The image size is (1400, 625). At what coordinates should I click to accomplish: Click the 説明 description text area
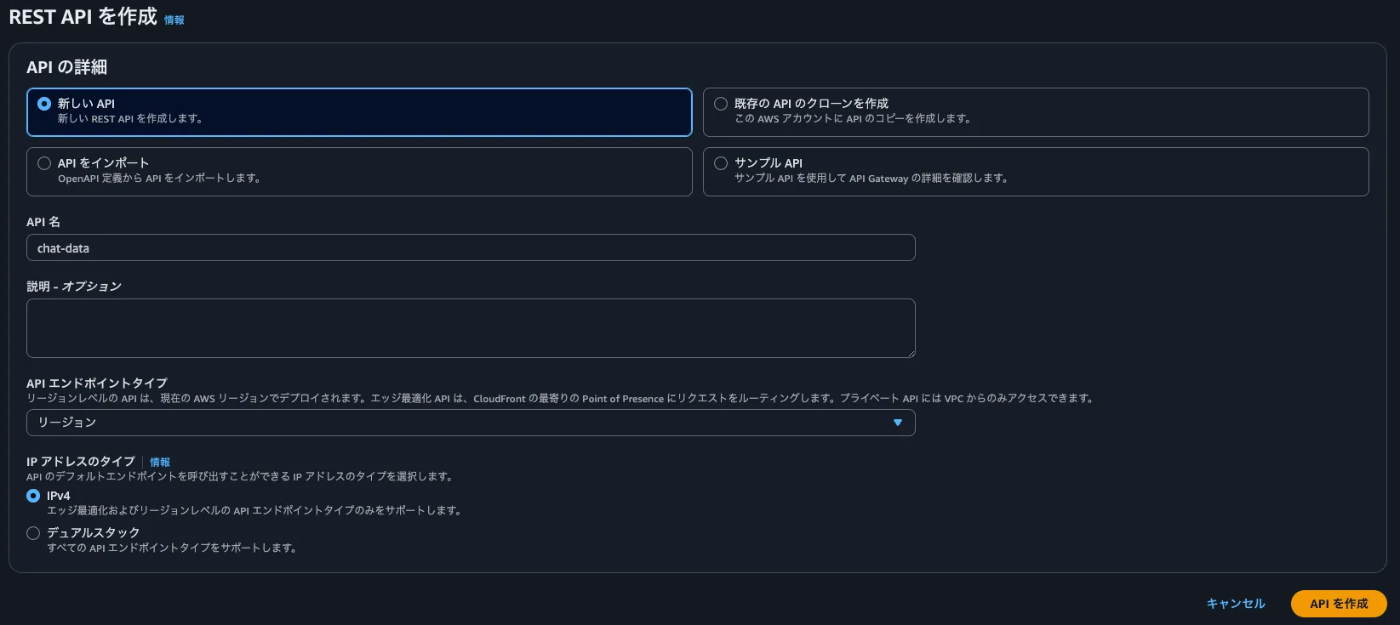[471, 328]
